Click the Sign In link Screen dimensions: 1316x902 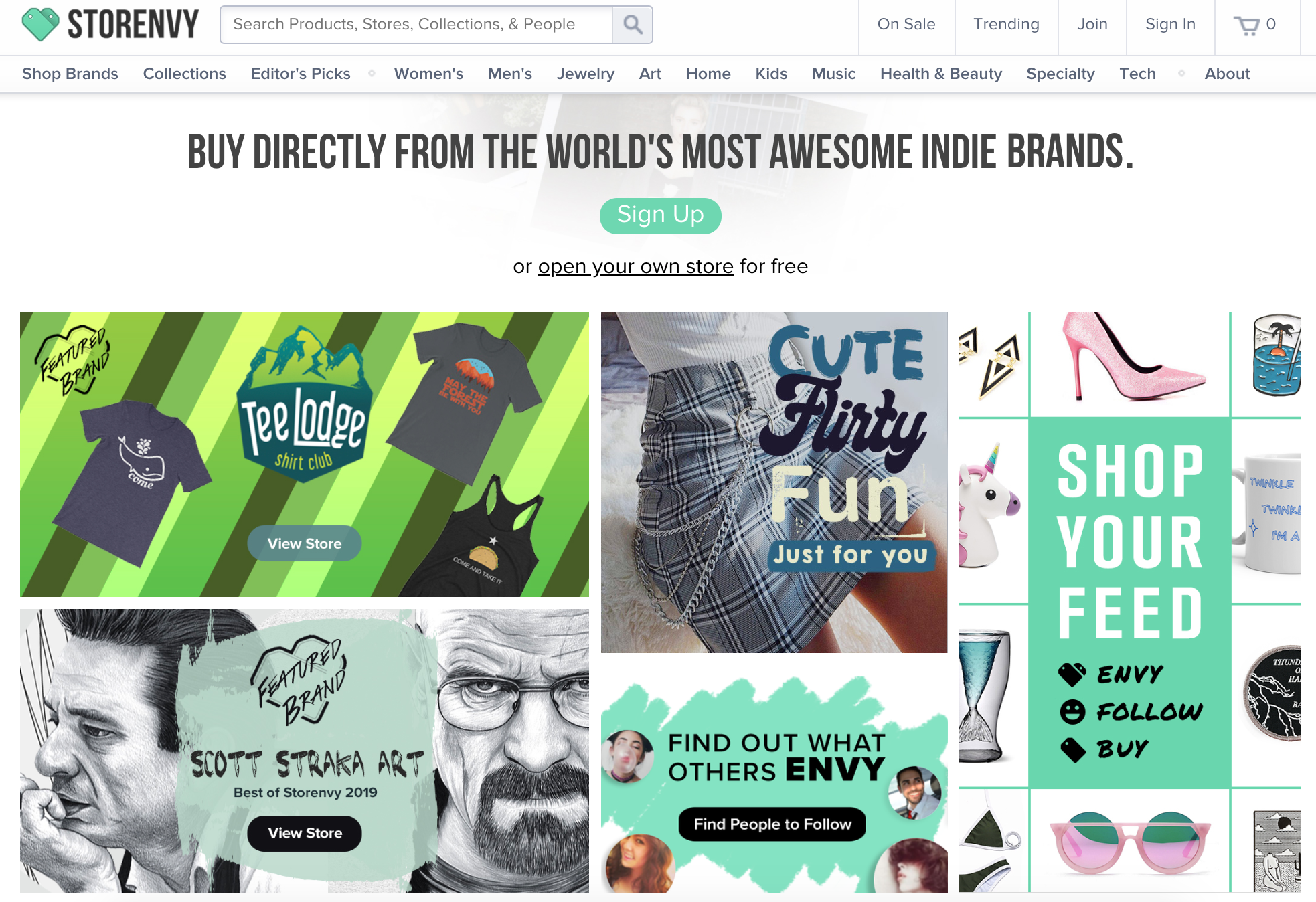1170,25
